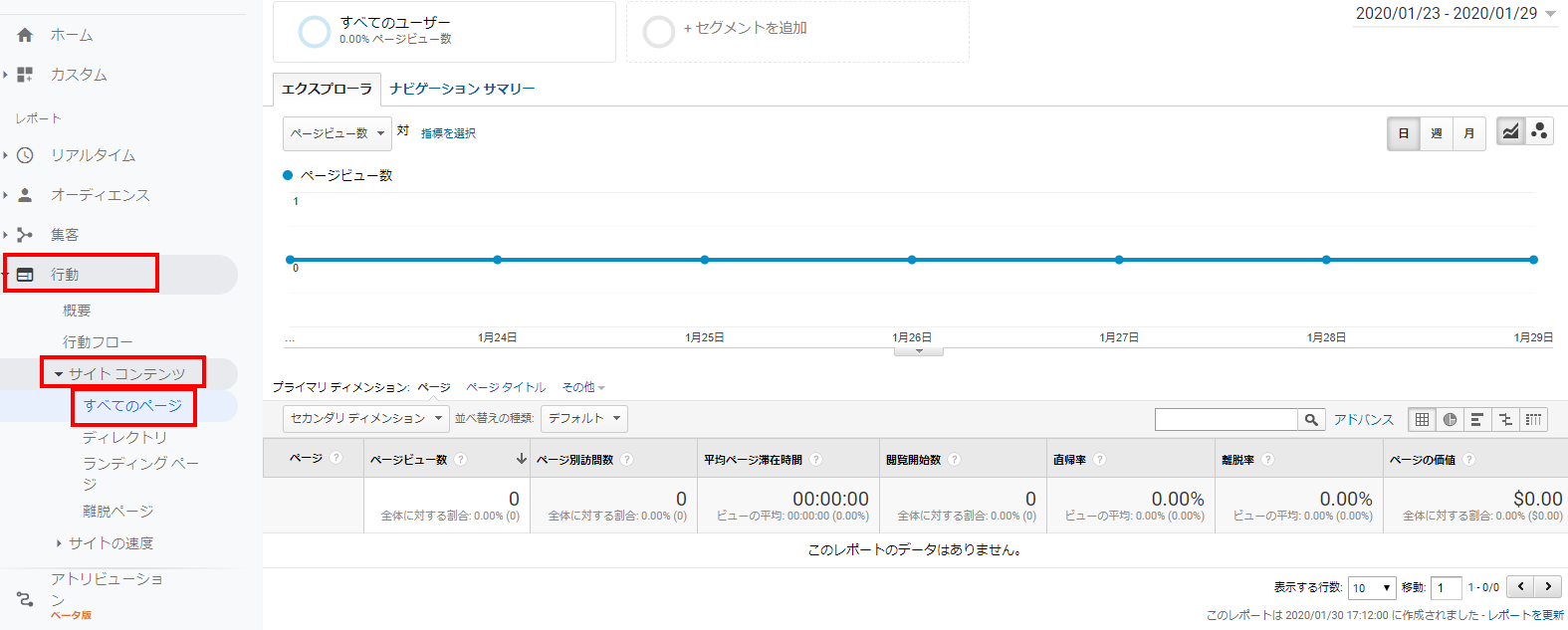Switch the chart to motion bubble view
1568x630 pixels.
(1539, 131)
